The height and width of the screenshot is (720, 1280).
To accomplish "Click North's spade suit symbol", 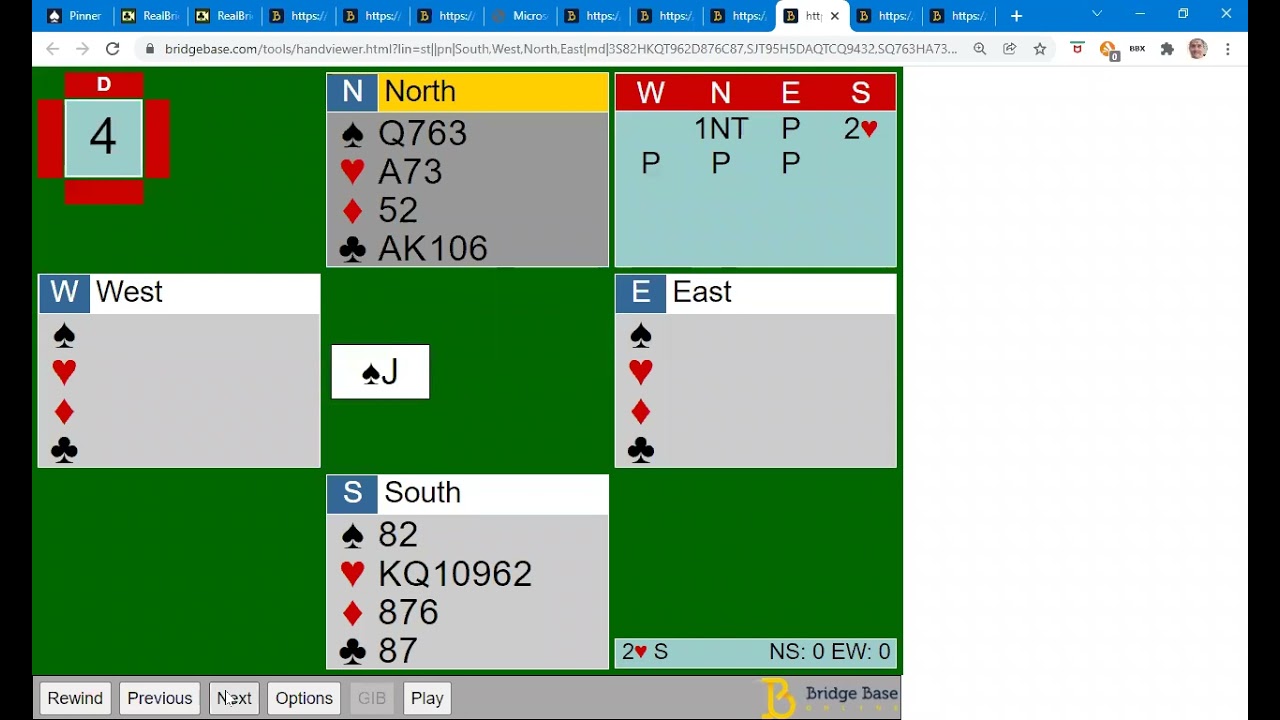I will (352, 134).
